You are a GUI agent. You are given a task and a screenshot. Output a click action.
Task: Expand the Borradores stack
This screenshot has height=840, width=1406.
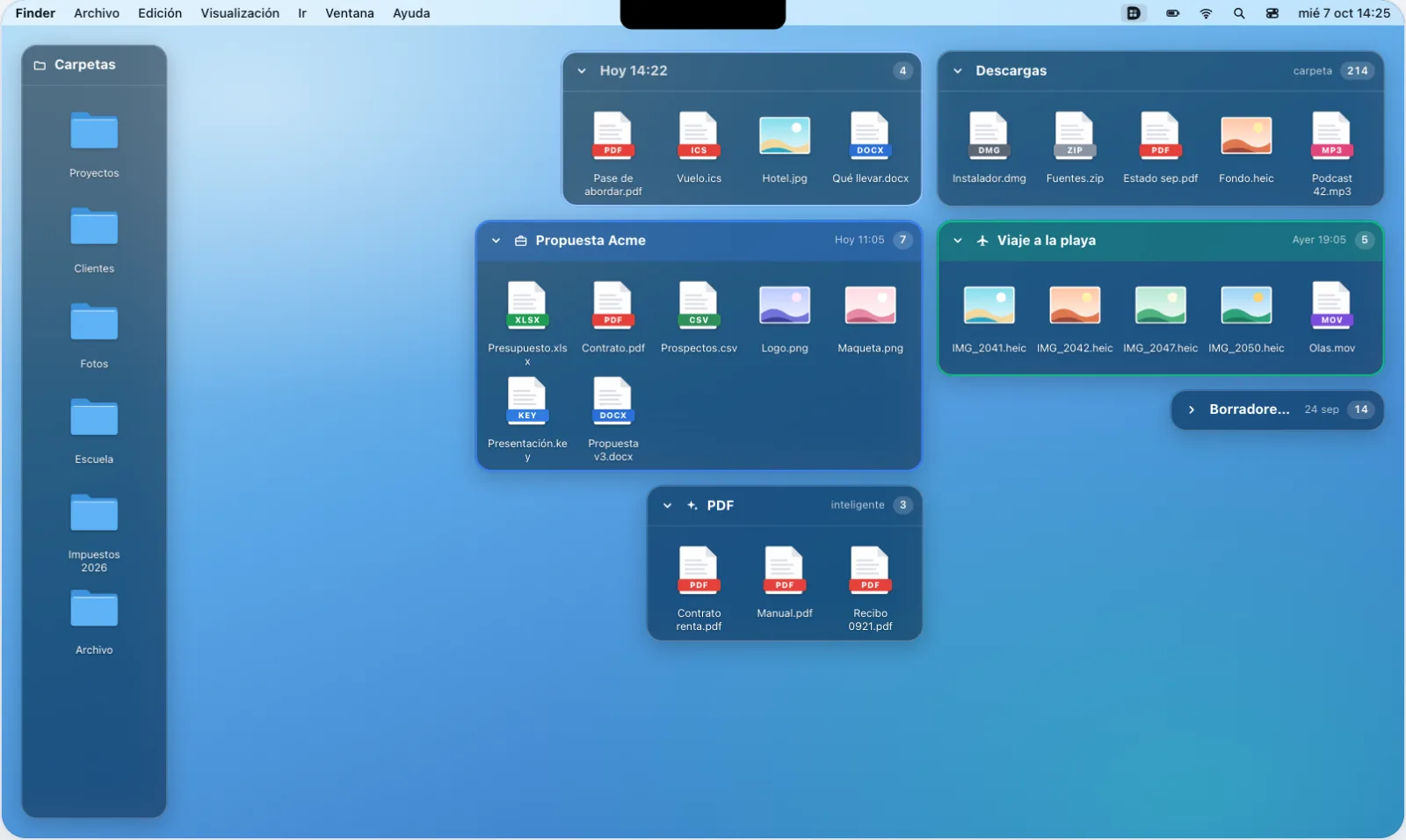tap(1192, 409)
